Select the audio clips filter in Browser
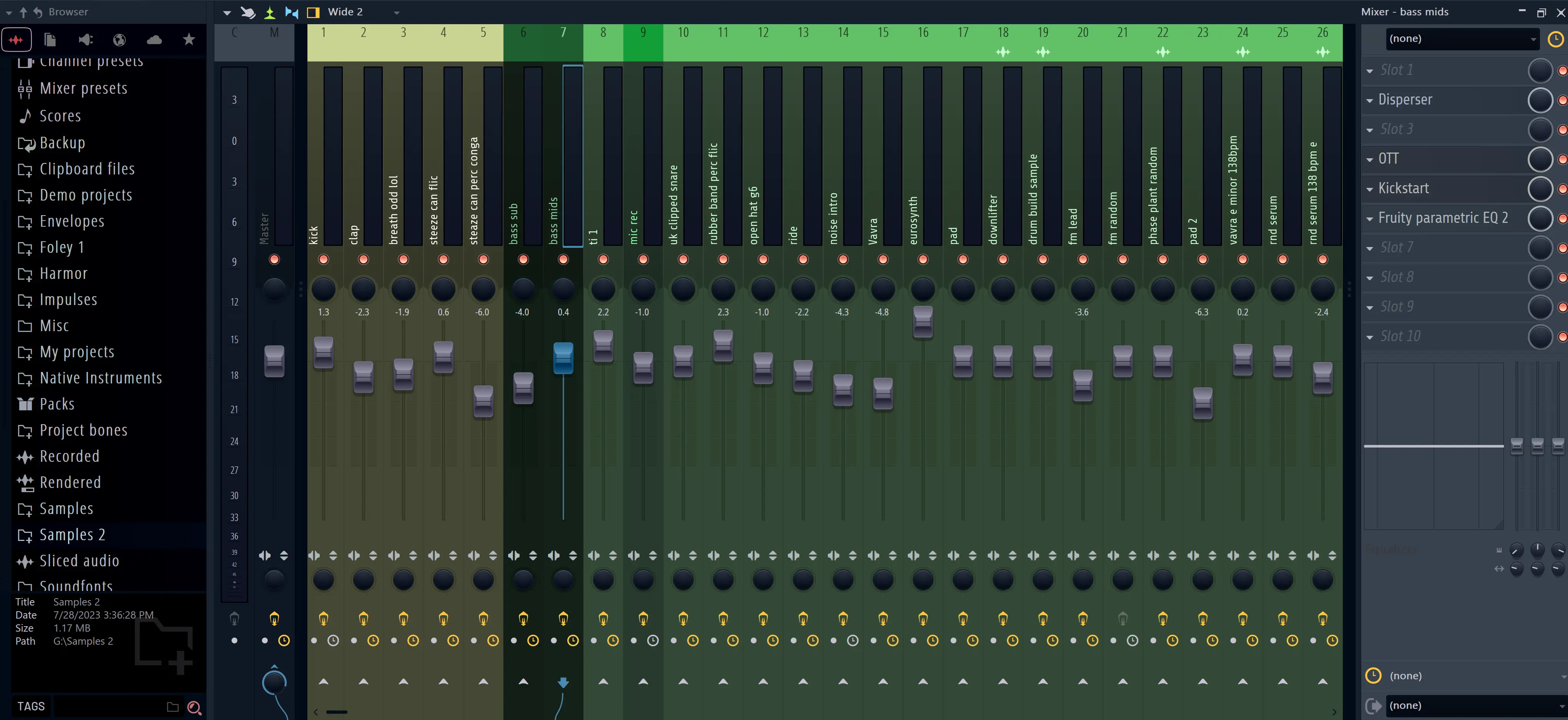The image size is (1568, 720). [x=17, y=39]
